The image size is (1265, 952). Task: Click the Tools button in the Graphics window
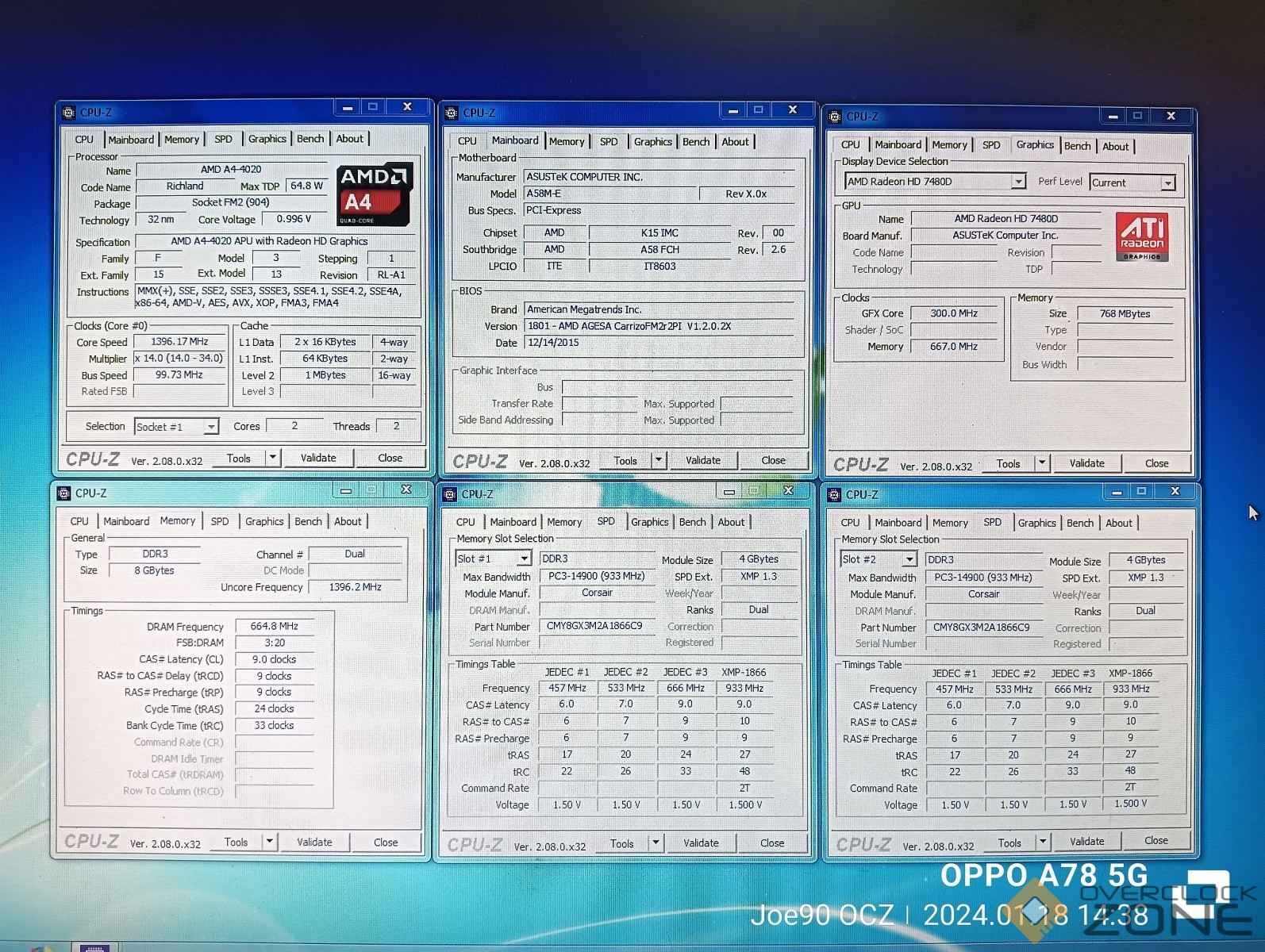tap(1008, 464)
